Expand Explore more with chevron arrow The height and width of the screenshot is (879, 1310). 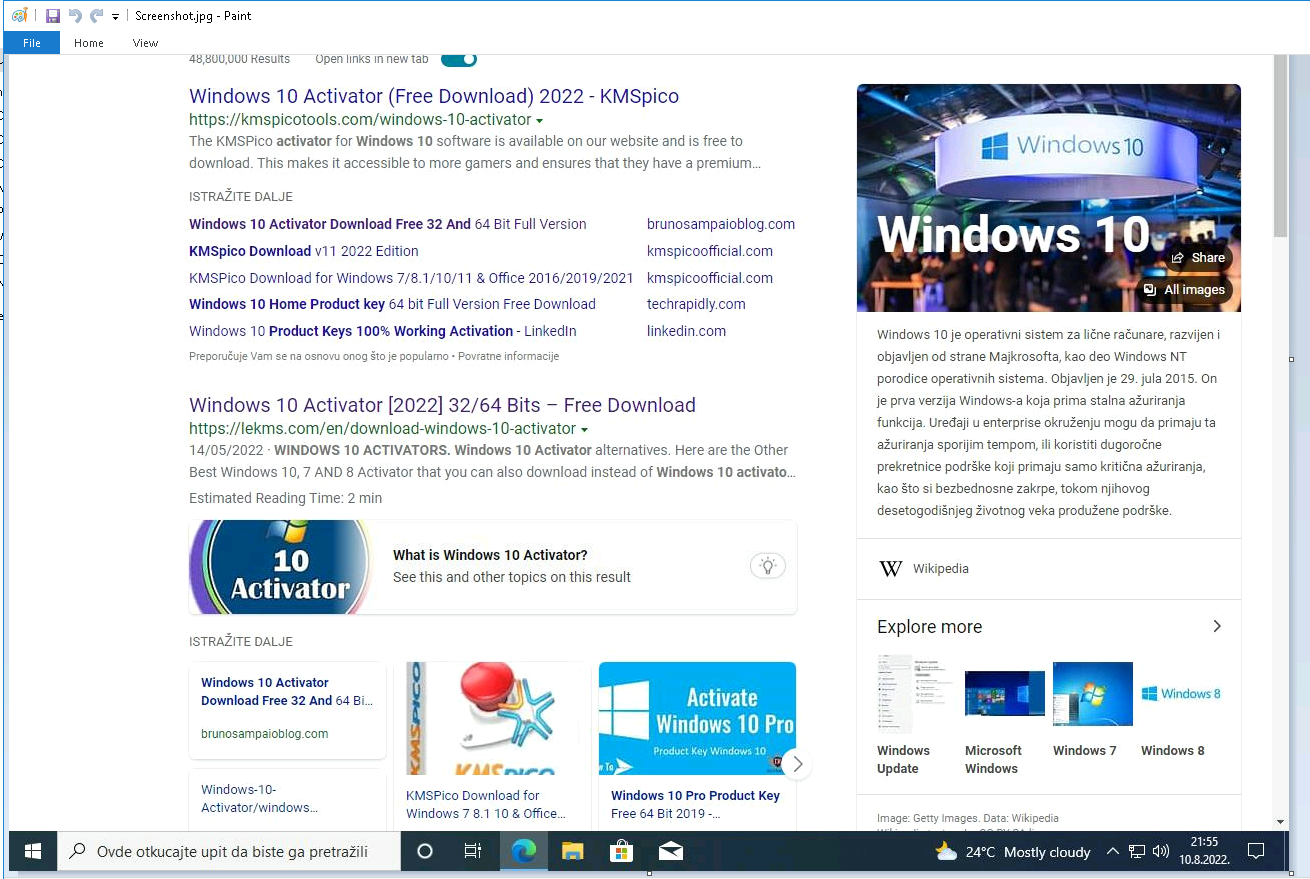pyautogui.click(x=1217, y=626)
